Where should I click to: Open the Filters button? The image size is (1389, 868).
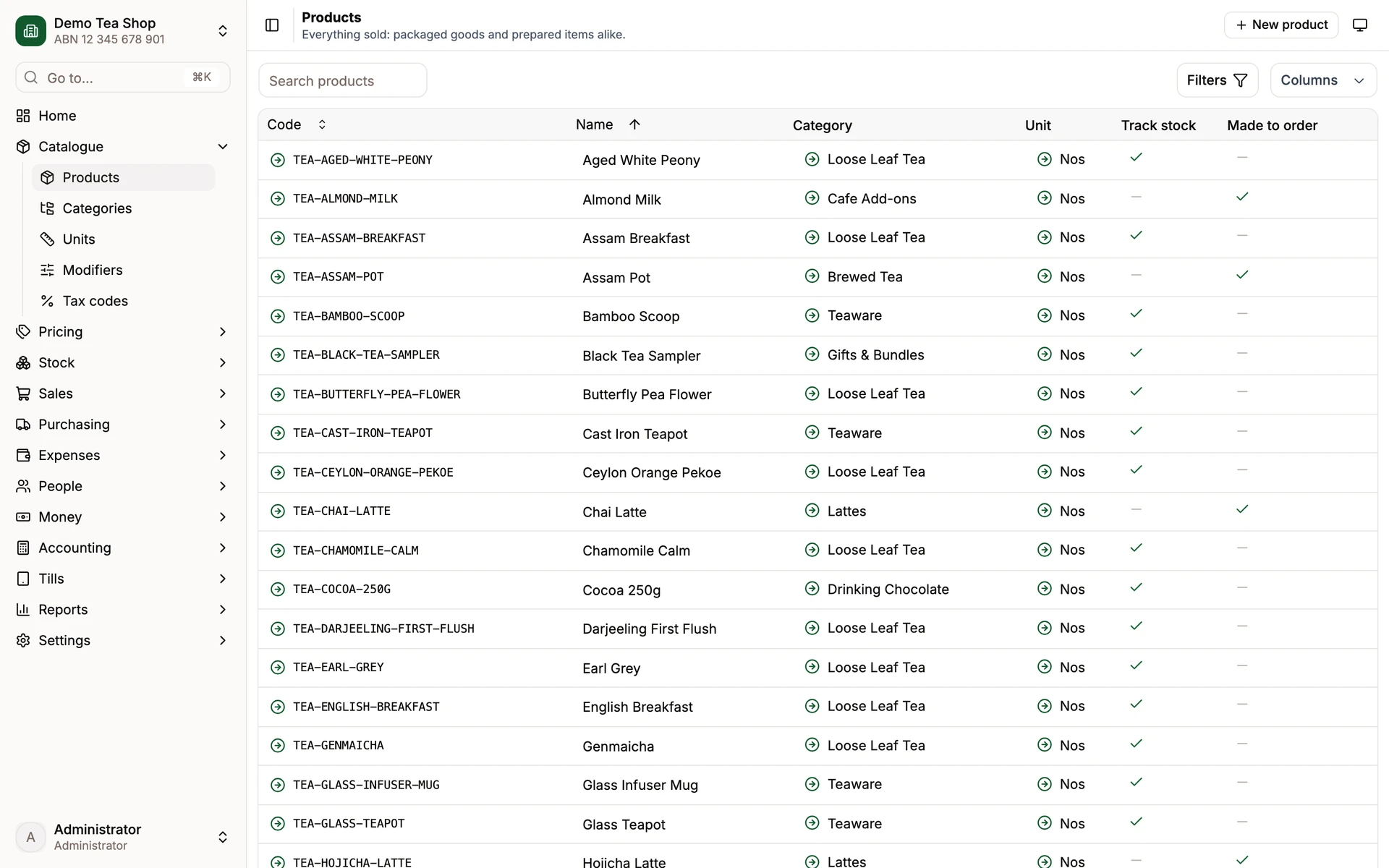(1217, 80)
